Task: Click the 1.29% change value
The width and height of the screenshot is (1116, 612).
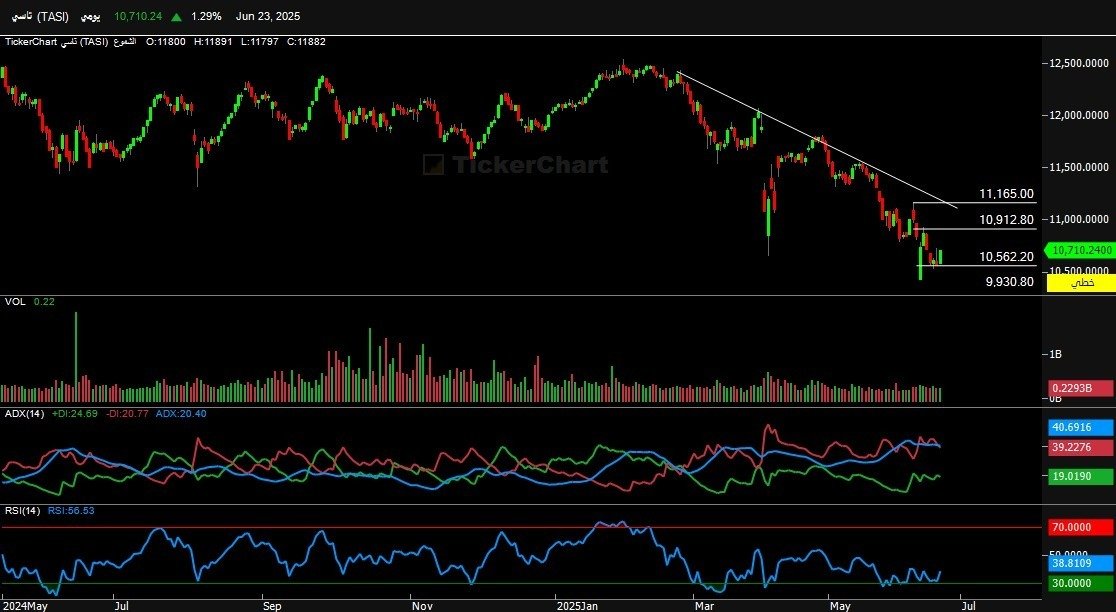Action: pos(206,16)
